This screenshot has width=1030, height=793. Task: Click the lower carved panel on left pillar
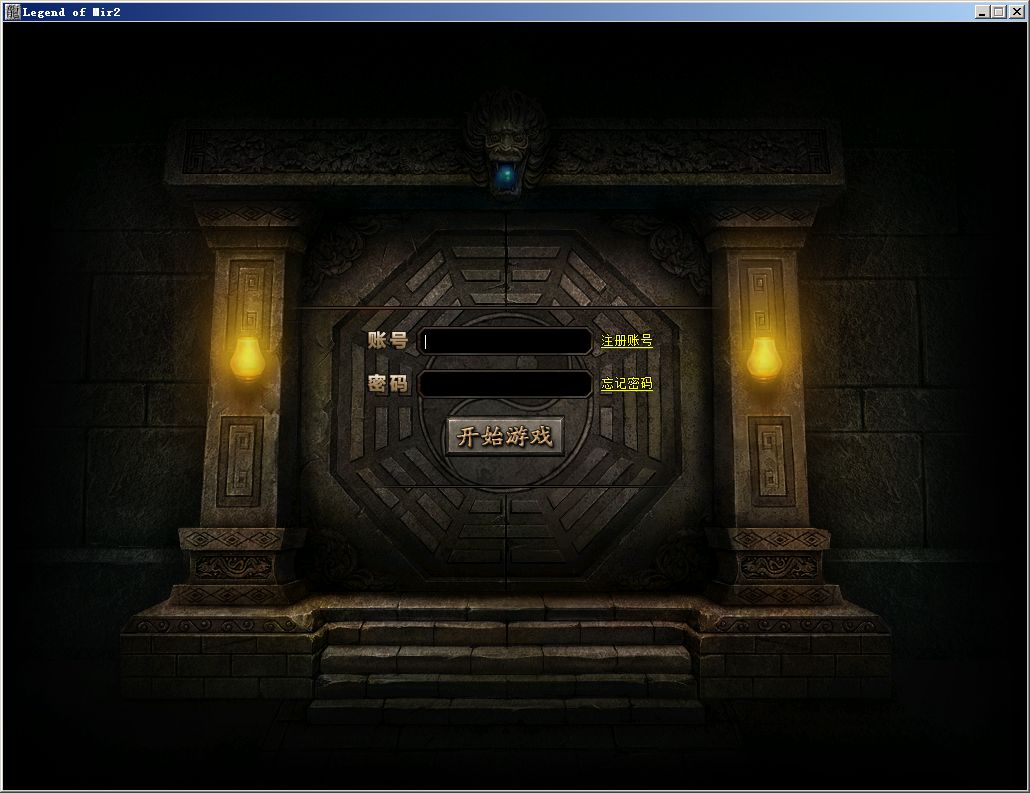(241, 462)
